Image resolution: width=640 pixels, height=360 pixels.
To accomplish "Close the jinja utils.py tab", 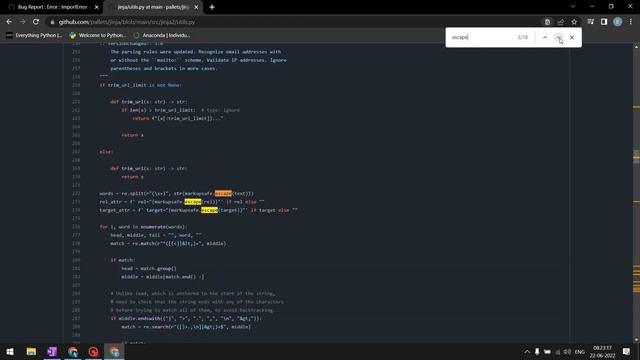I will point(196,7).
